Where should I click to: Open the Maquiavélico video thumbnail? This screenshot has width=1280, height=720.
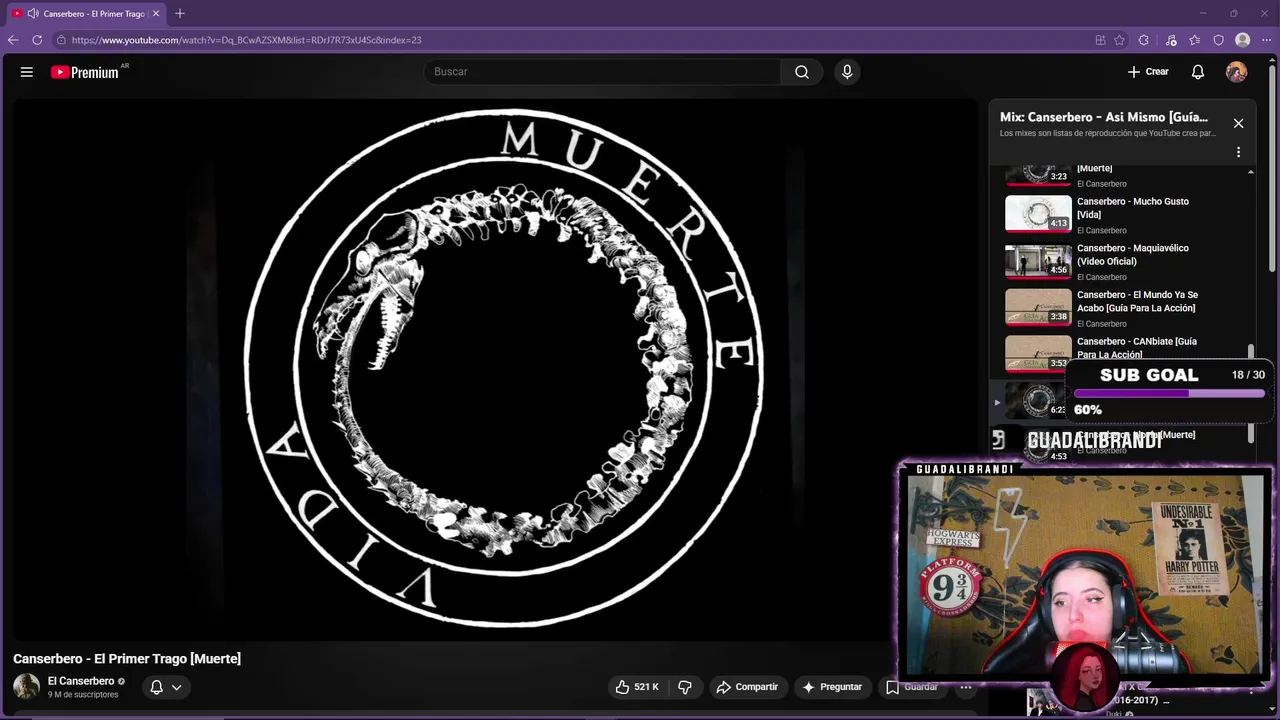(x=1038, y=261)
